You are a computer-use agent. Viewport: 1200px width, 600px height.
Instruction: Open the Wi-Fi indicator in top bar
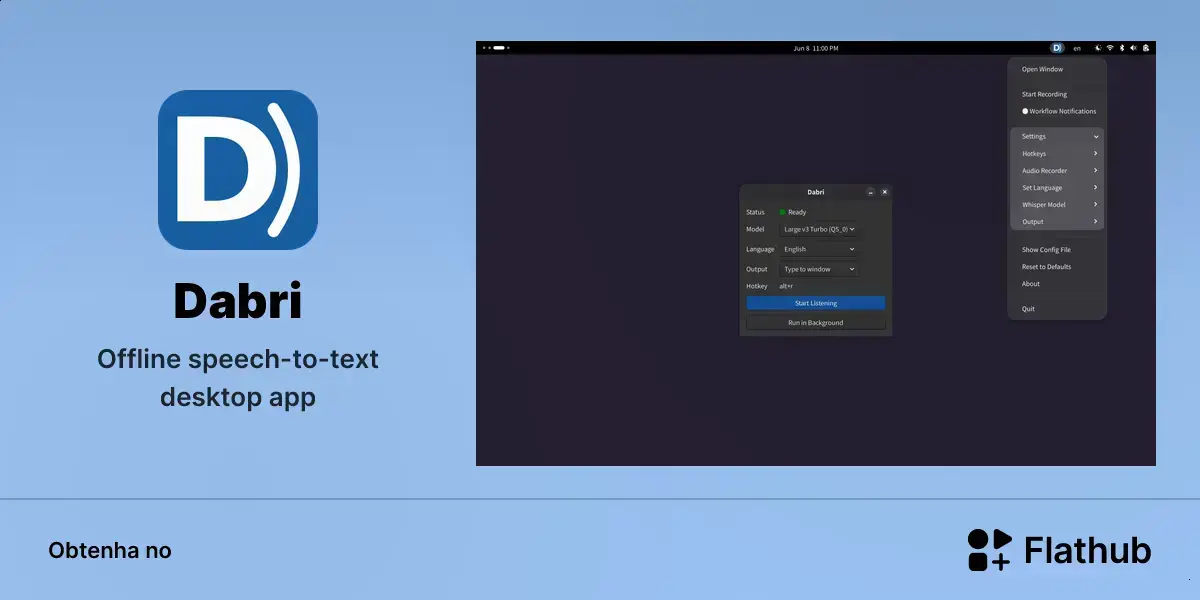[1110, 48]
